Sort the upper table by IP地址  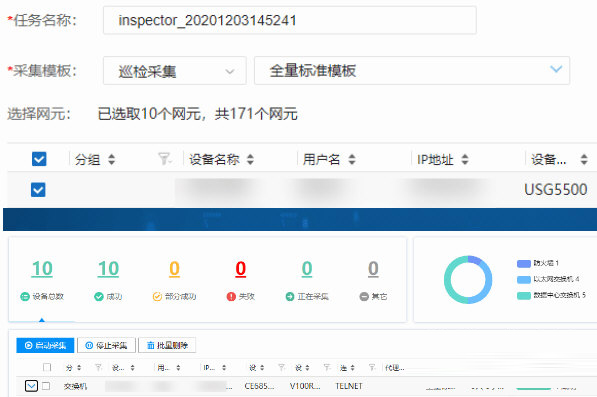(x=465, y=159)
